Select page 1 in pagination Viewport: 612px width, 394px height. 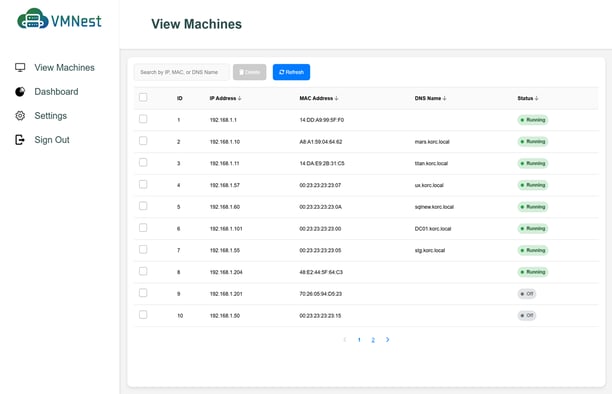[x=359, y=340]
